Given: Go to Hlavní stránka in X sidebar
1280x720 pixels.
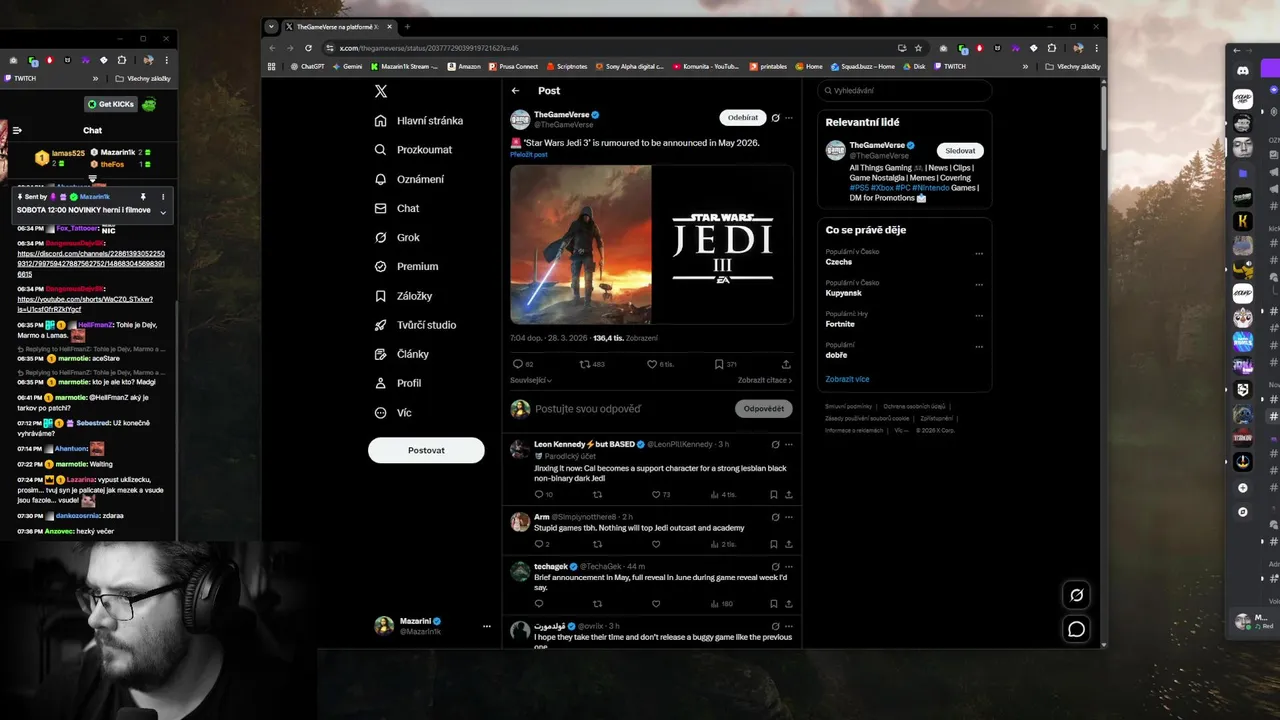Looking at the screenshot, I should coord(418,121).
